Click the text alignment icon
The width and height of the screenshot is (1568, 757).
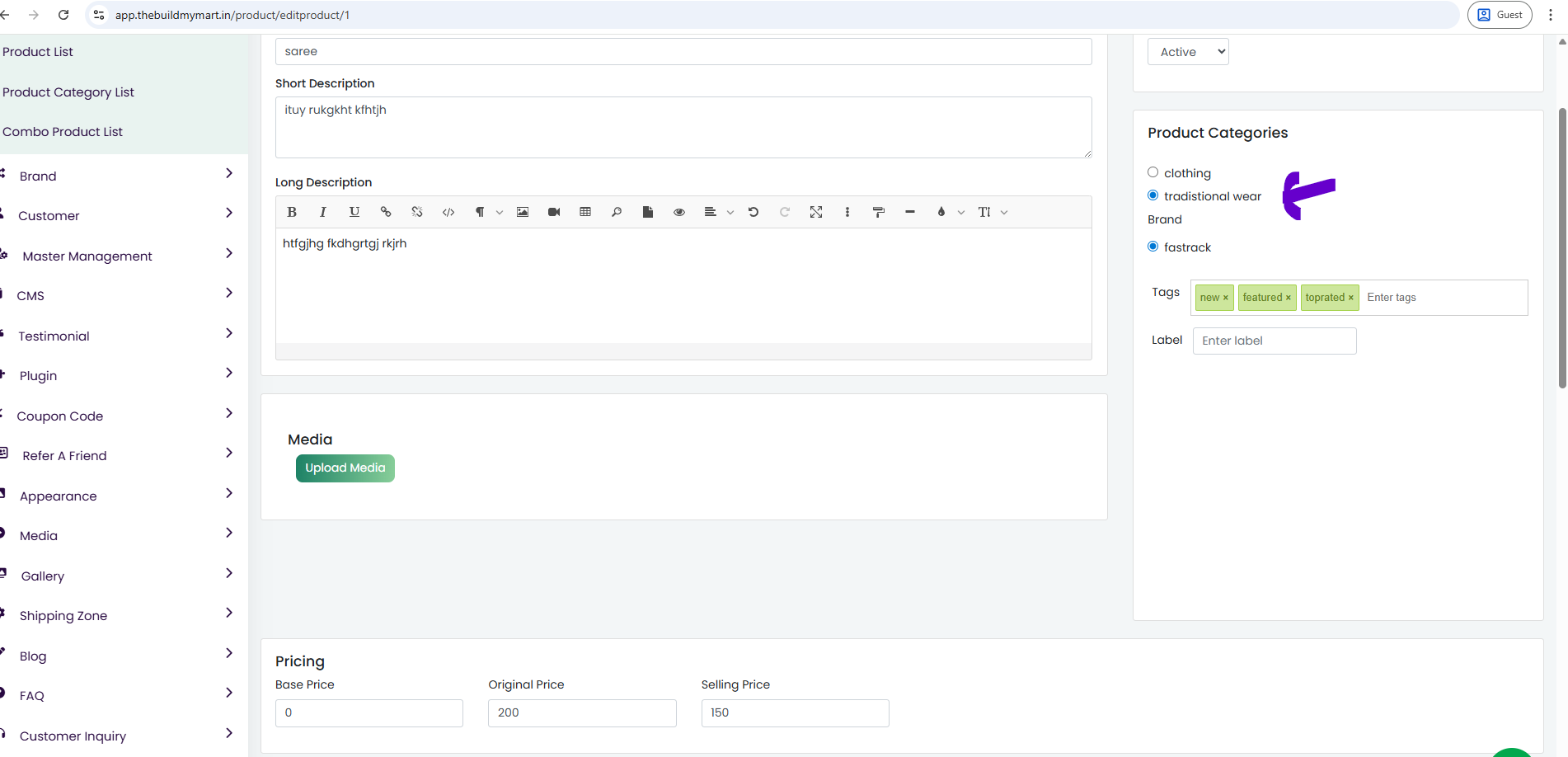711,212
